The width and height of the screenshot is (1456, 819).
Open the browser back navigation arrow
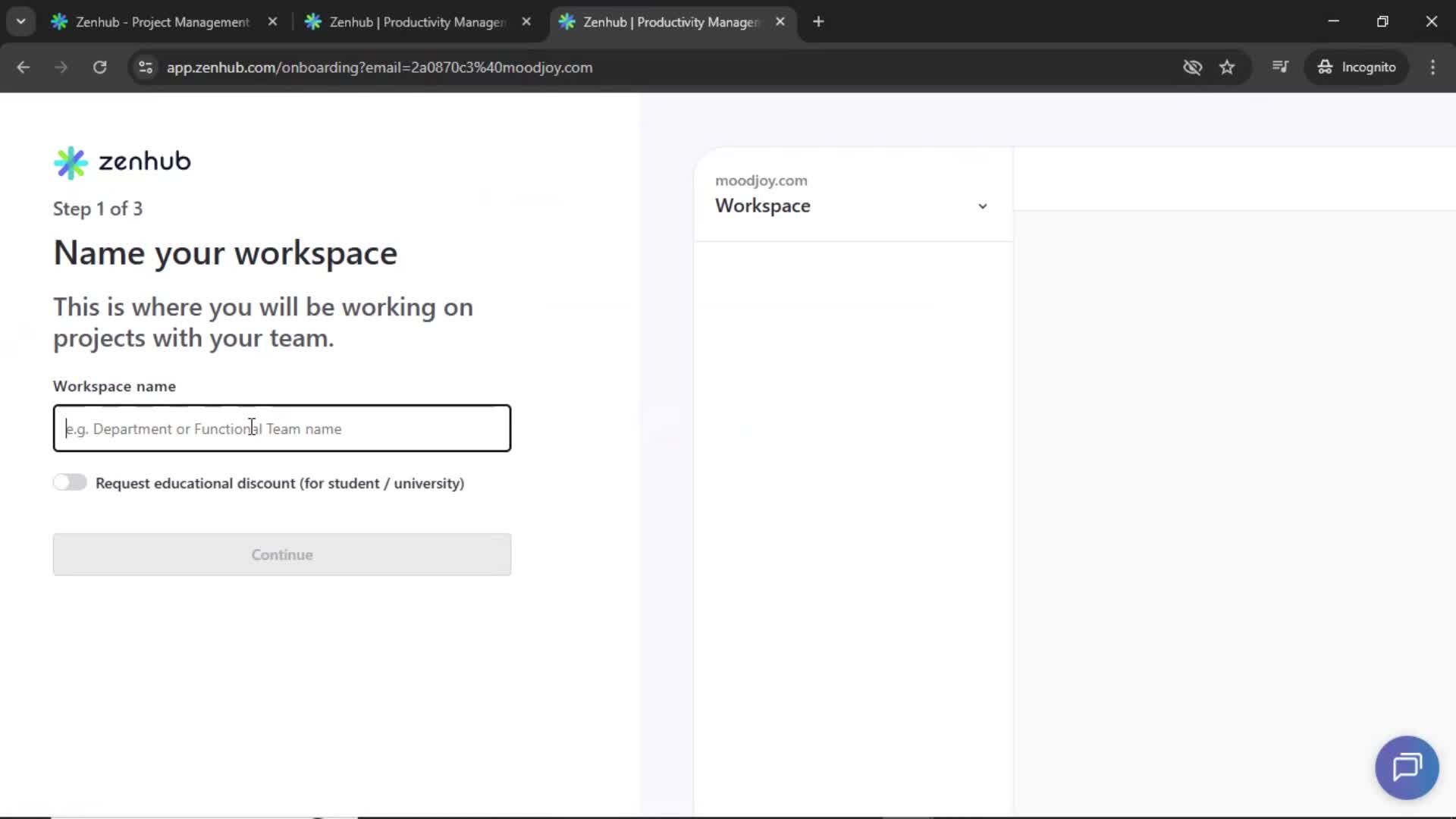point(24,67)
